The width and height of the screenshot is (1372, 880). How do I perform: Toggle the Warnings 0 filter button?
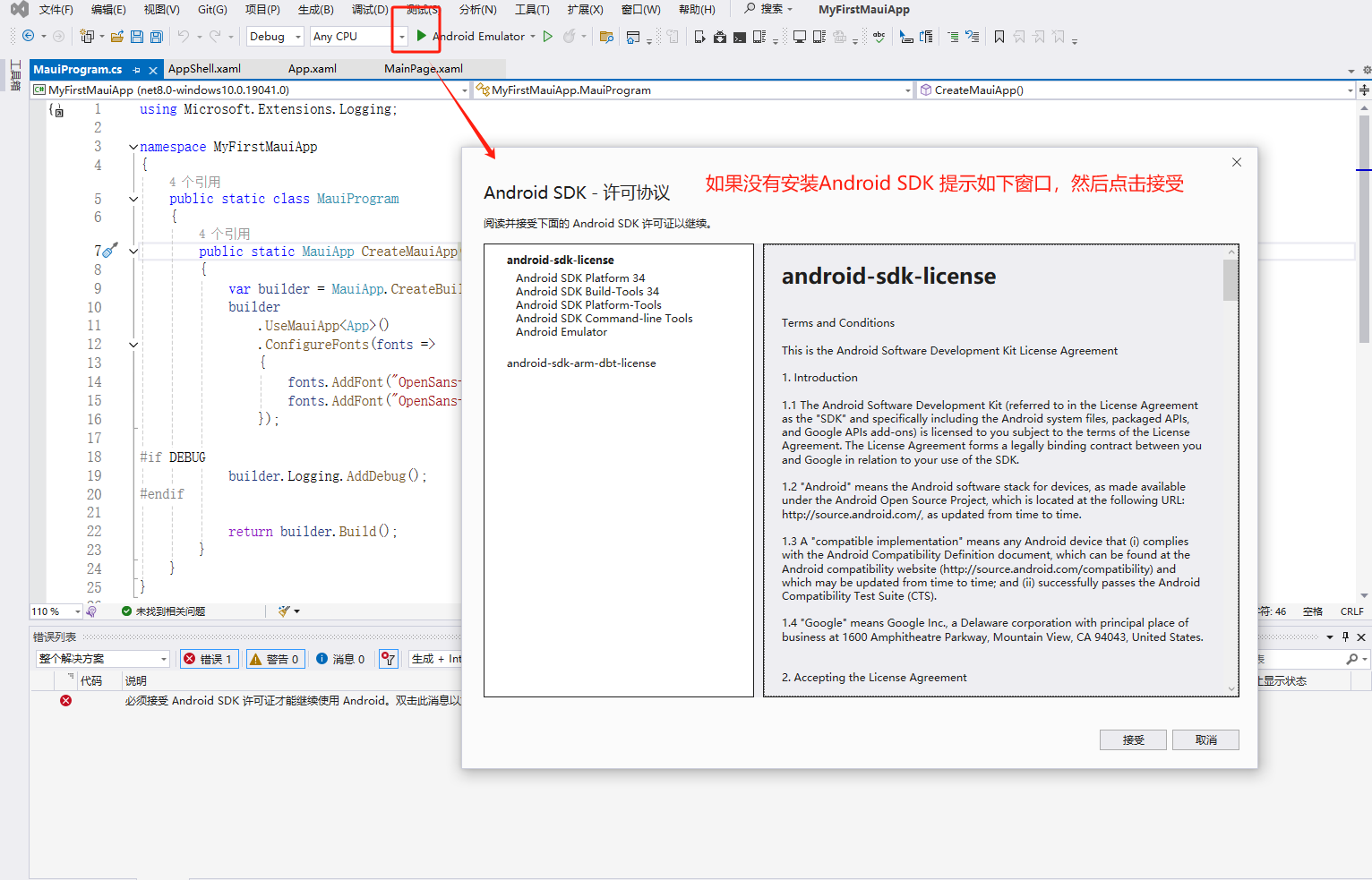[x=275, y=659]
